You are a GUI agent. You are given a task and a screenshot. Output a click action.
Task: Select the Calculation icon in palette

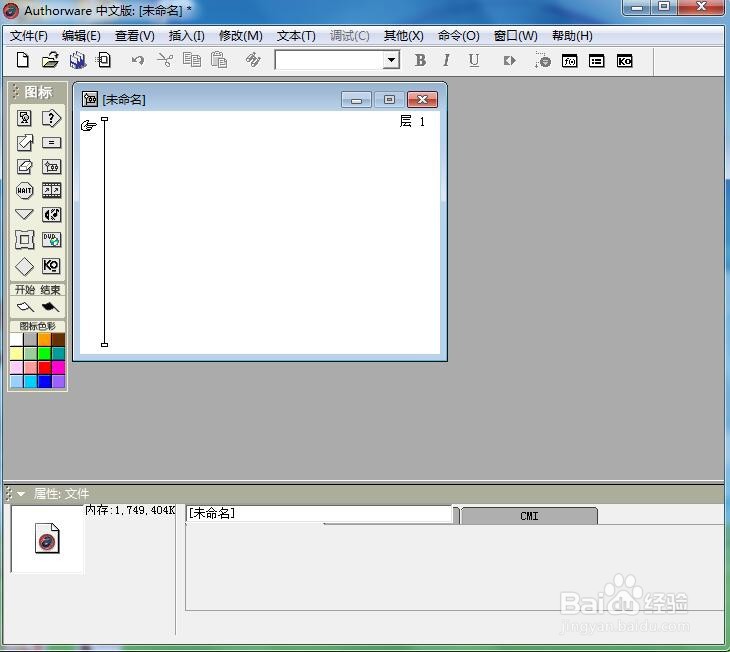(x=51, y=143)
